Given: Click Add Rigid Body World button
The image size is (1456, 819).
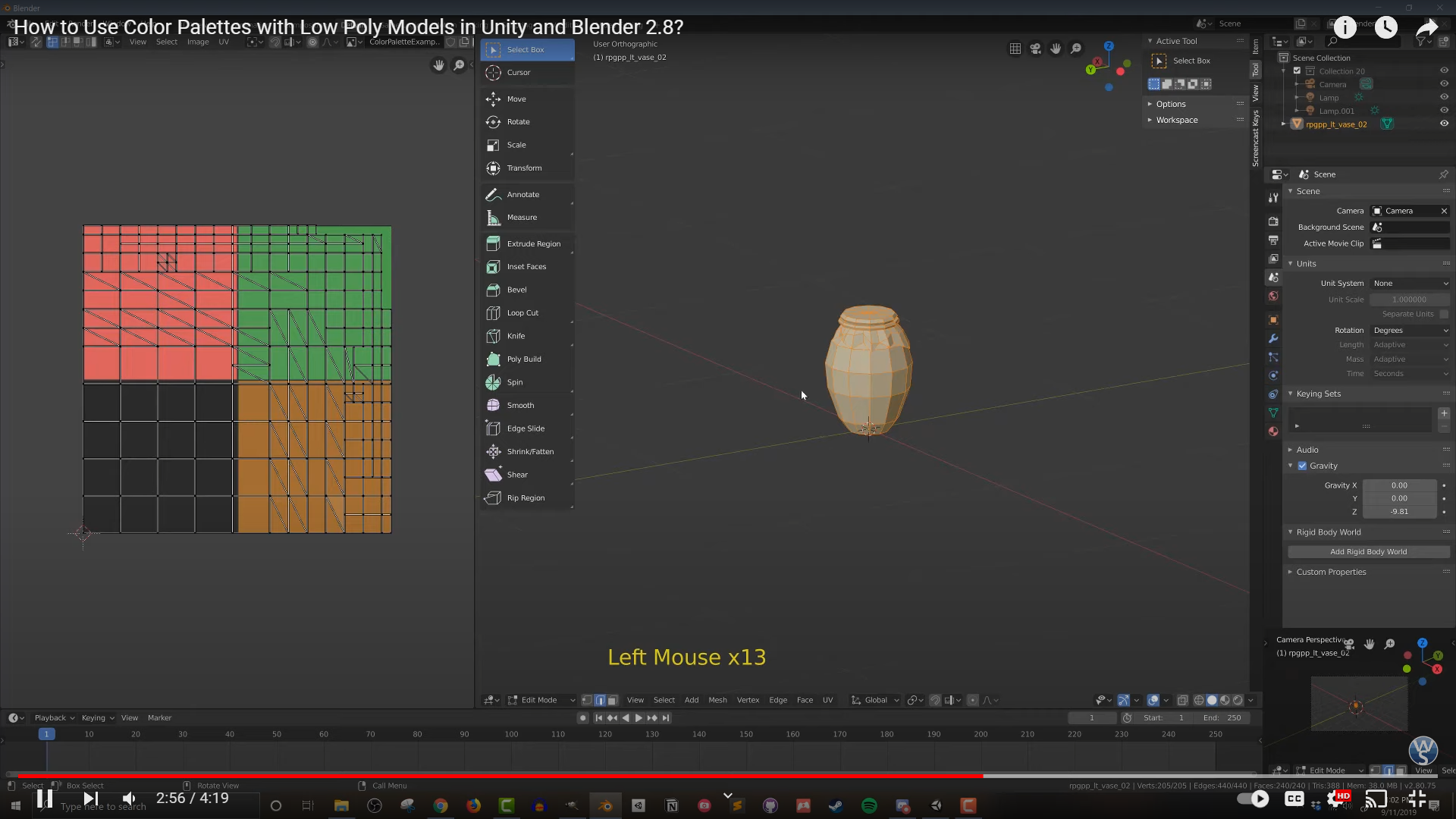Looking at the screenshot, I should [1368, 552].
